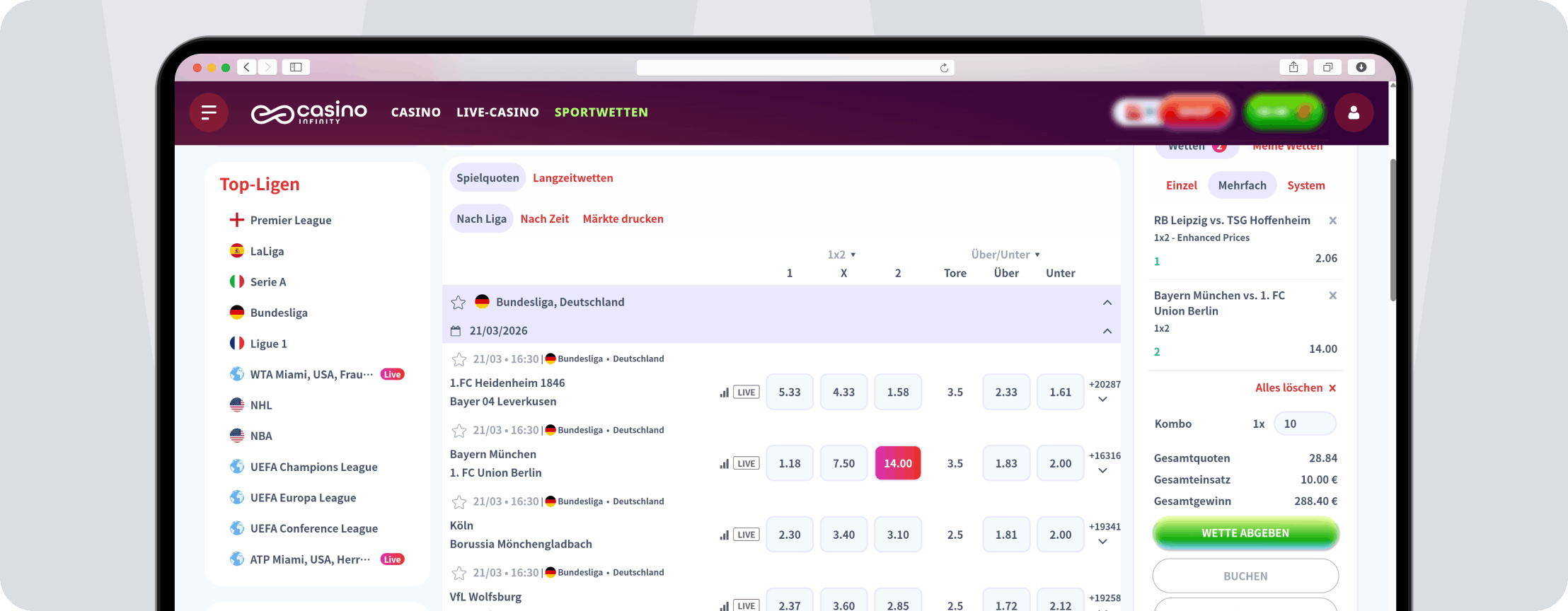Image resolution: width=1568 pixels, height=611 pixels.
Task: Click the Kombo stake input field
Action: click(1305, 424)
